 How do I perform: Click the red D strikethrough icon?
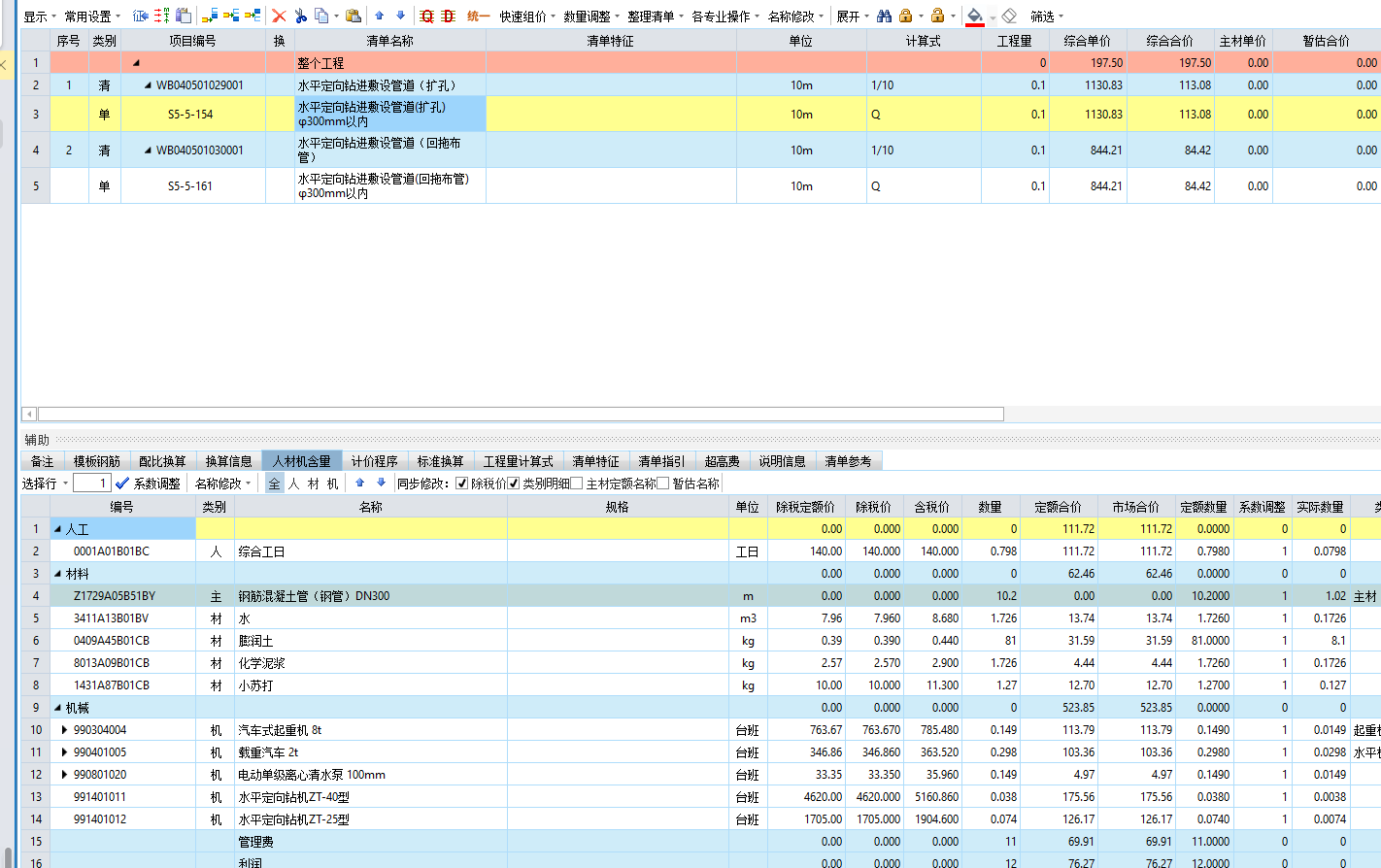(x=448, y=16)
